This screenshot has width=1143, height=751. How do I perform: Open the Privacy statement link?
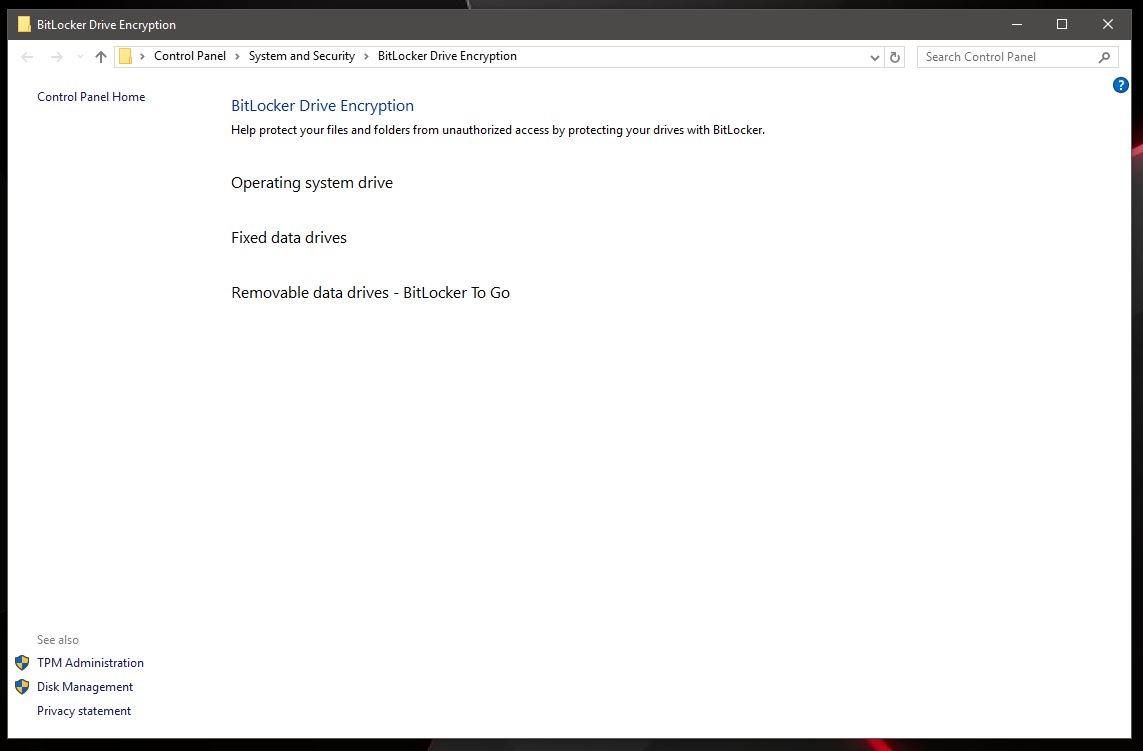point(84,711)
